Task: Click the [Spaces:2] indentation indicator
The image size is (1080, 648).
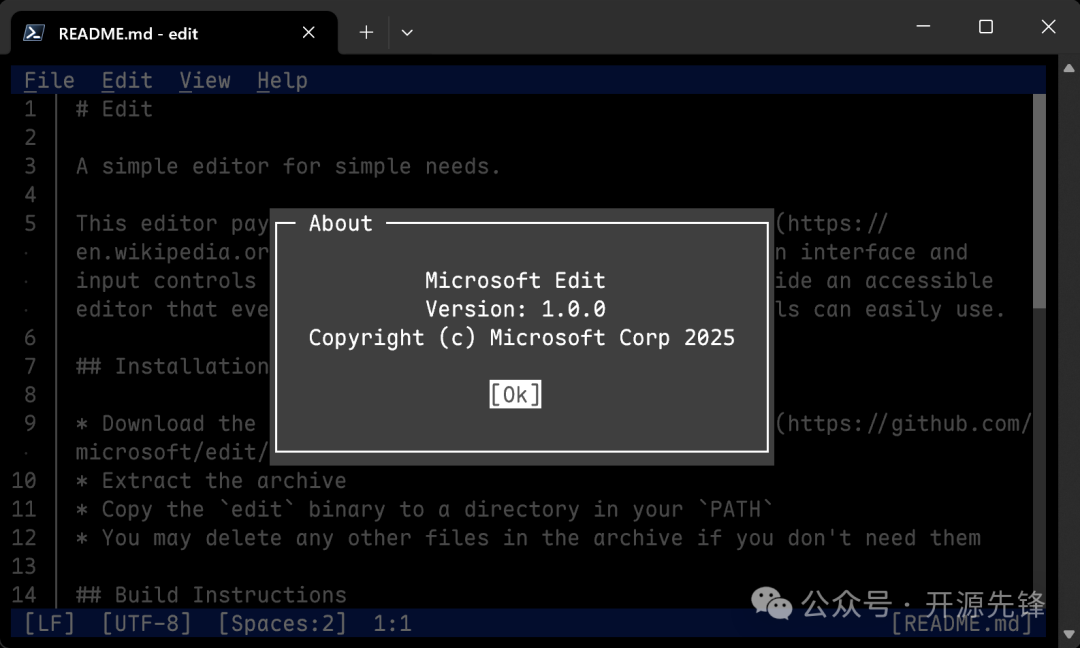Action: 282,623
